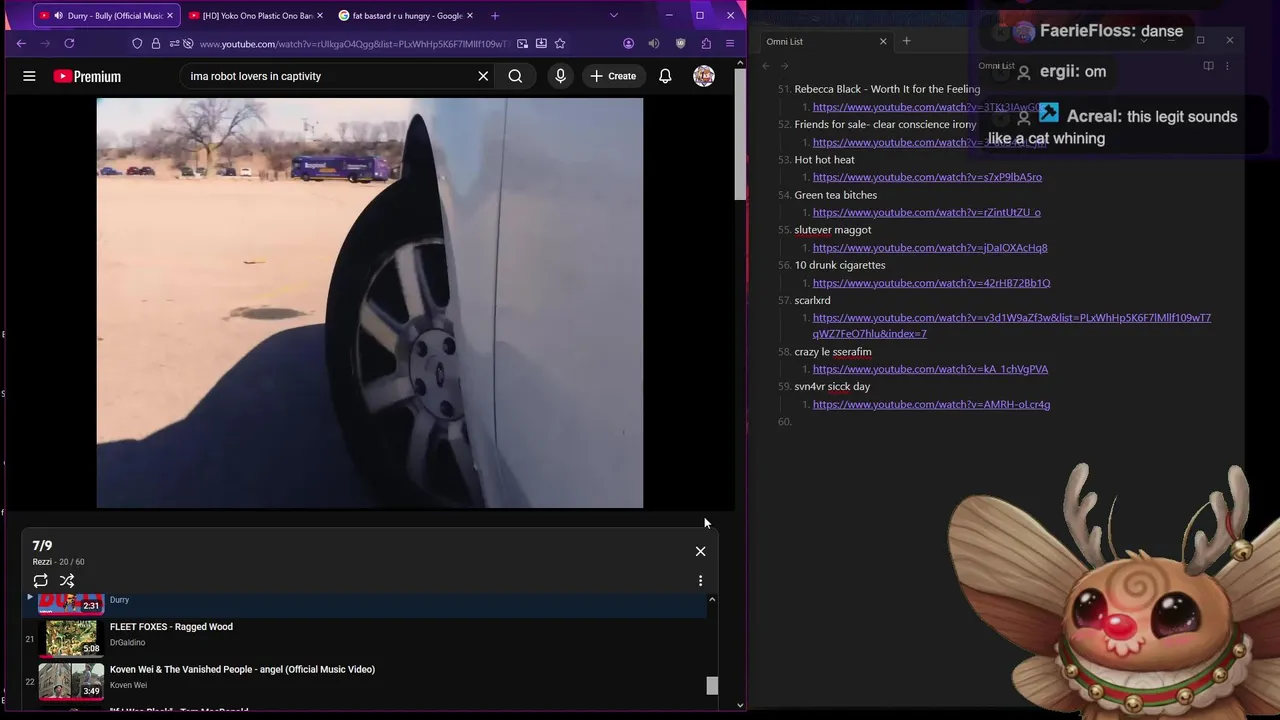
Task: Close the Yoko Ono tab
Action: (x=319, y=16)
